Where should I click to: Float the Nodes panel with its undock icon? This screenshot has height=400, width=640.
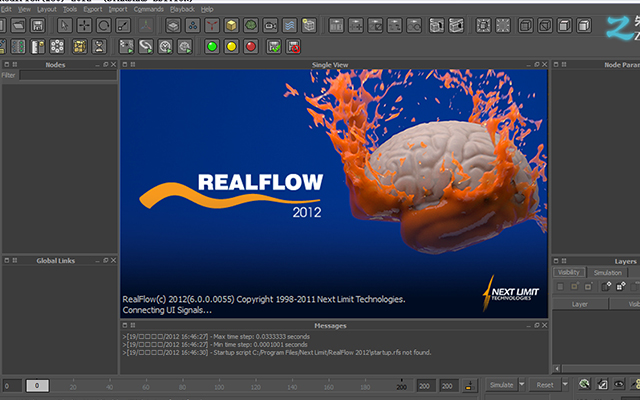click(106, 64)
